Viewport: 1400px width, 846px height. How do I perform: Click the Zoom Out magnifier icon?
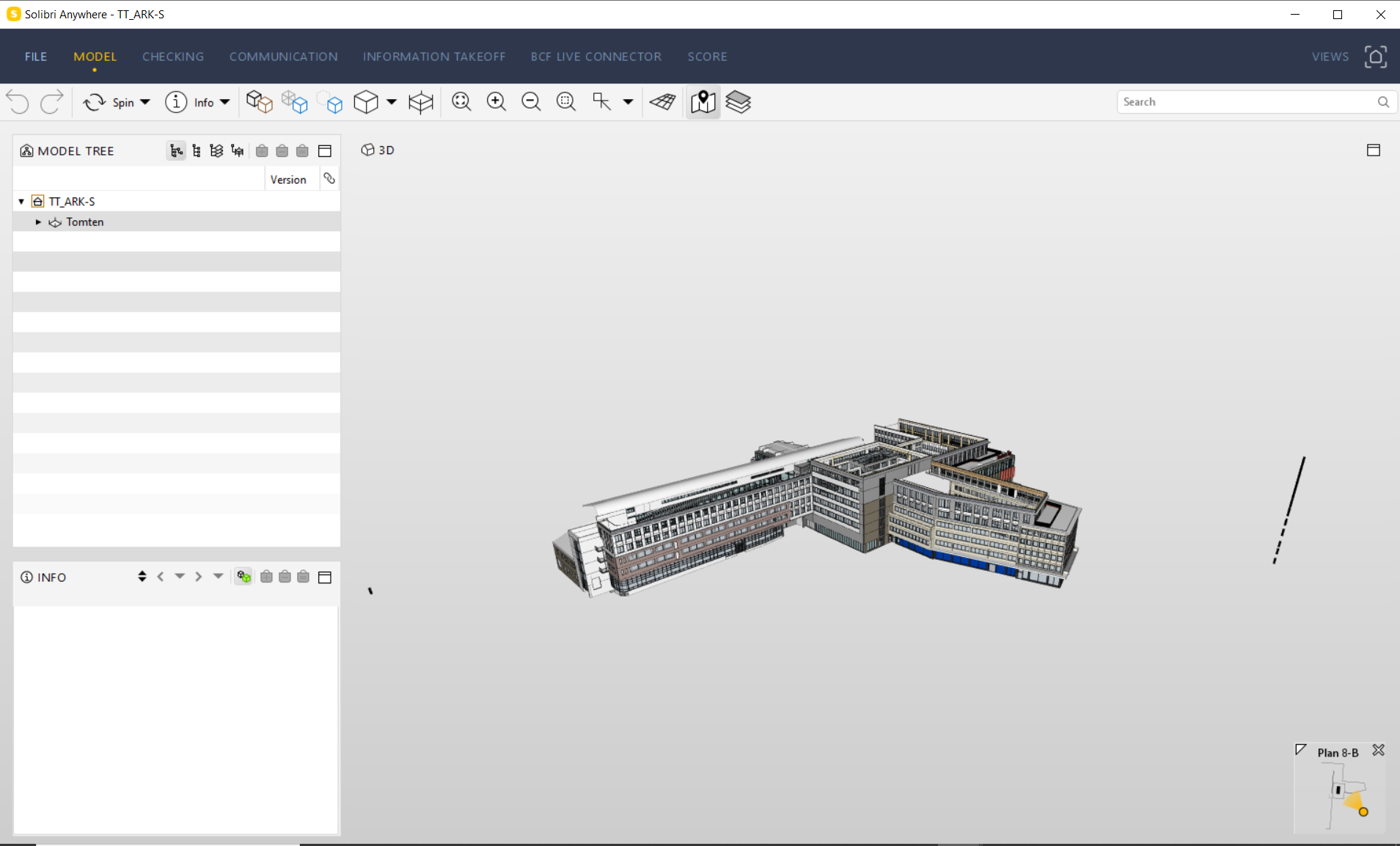point(531,102)
